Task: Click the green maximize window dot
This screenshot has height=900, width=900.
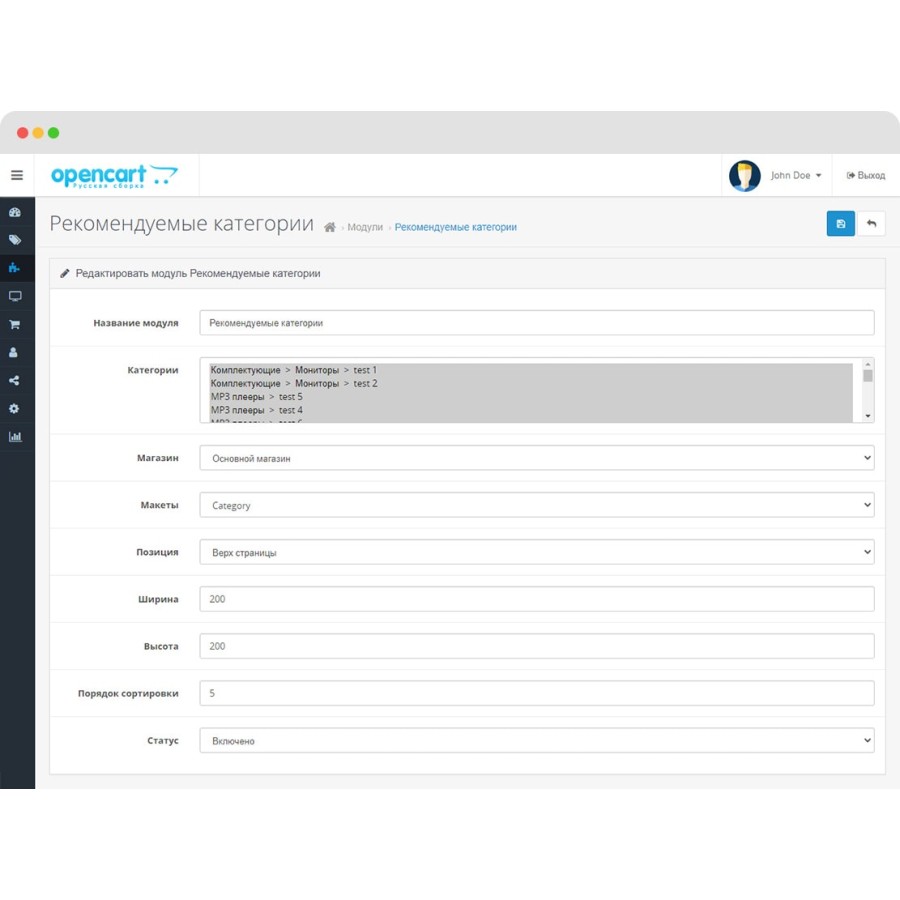Action: pos(53,133)
